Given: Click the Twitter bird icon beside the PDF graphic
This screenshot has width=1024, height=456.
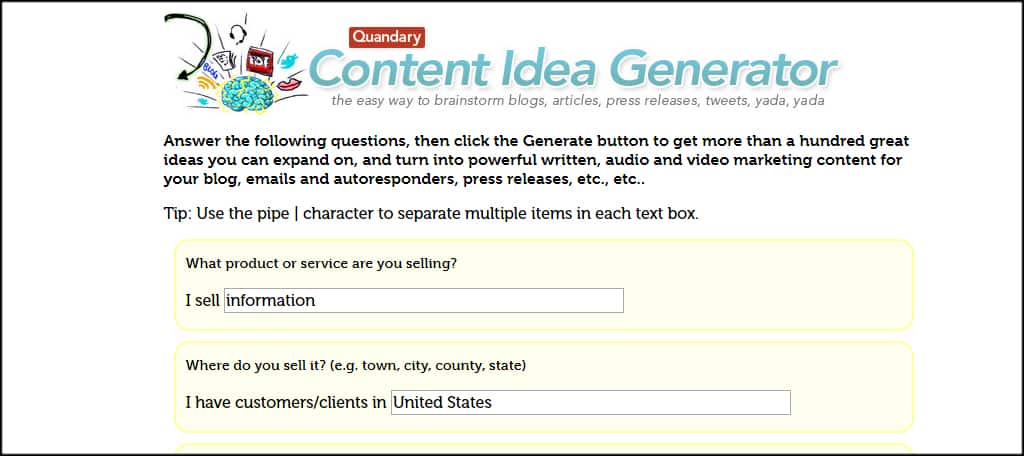Looking at the screenshot, I should [x=289, y=61].
